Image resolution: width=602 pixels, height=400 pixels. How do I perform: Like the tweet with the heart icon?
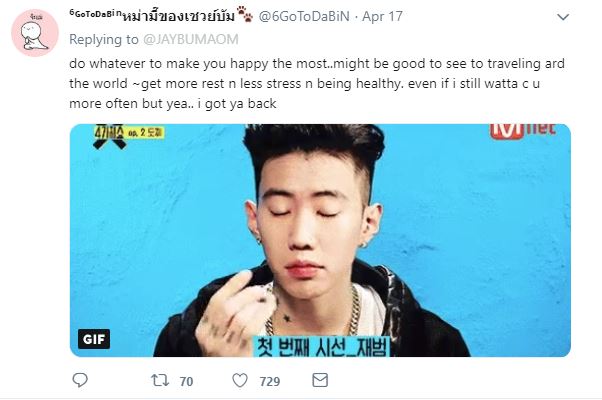click(x=240, y=380)
